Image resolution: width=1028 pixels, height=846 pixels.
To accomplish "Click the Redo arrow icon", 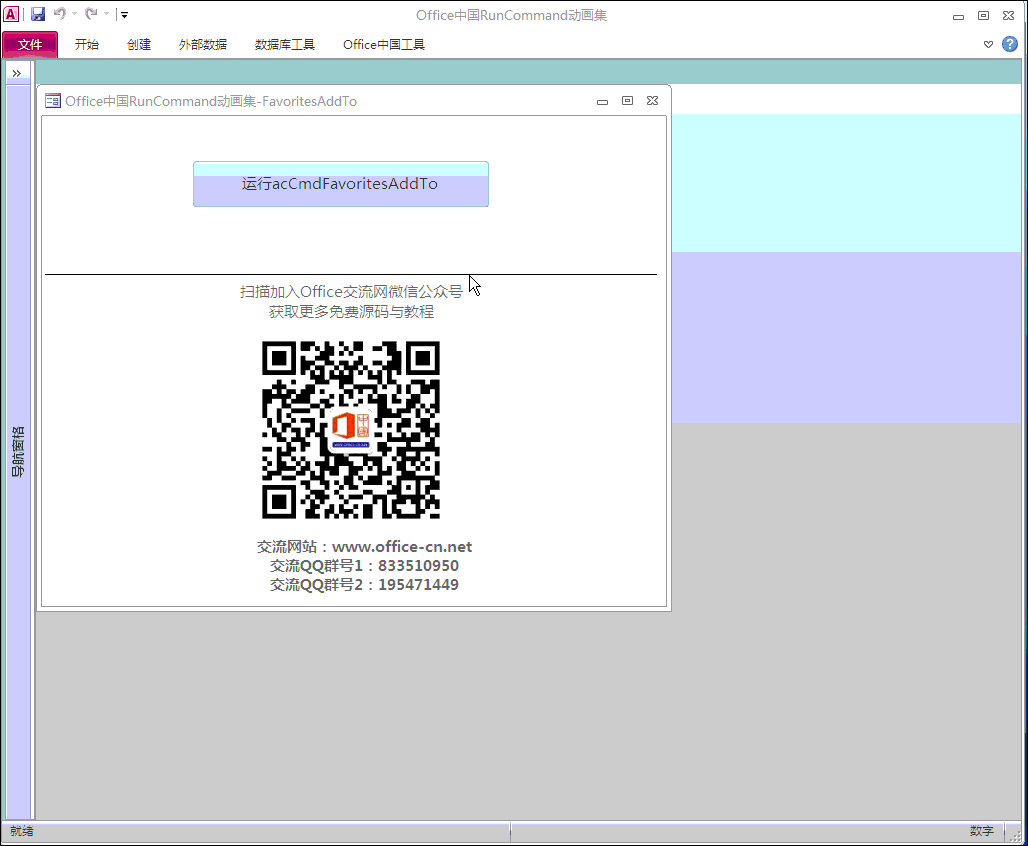I will coord(91,13).
